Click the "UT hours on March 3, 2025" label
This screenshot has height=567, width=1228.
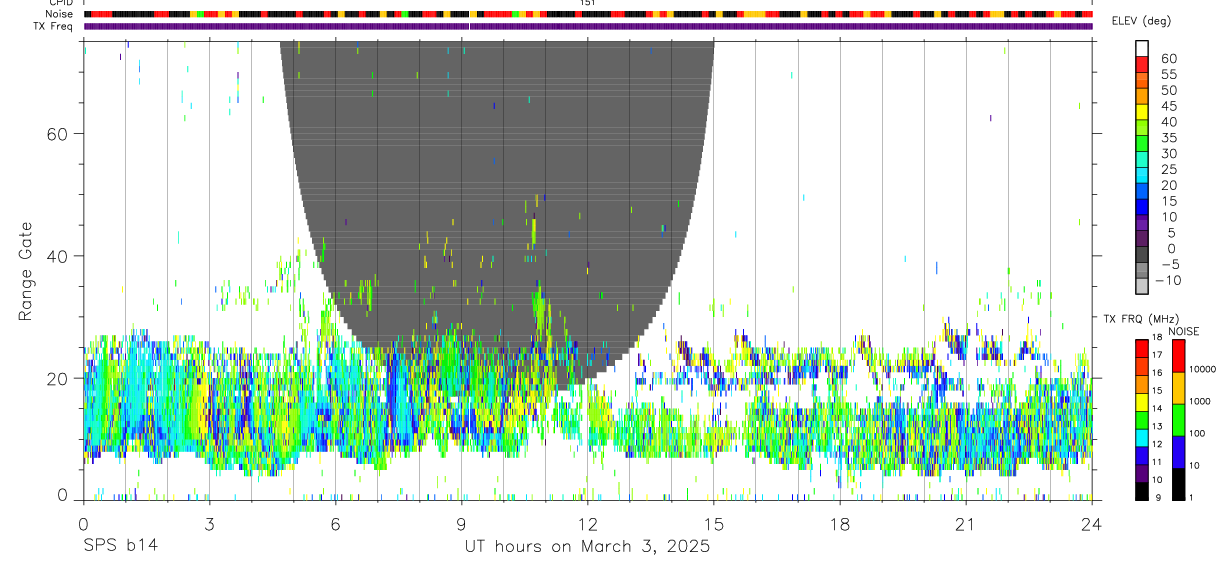tap(587, 547)
